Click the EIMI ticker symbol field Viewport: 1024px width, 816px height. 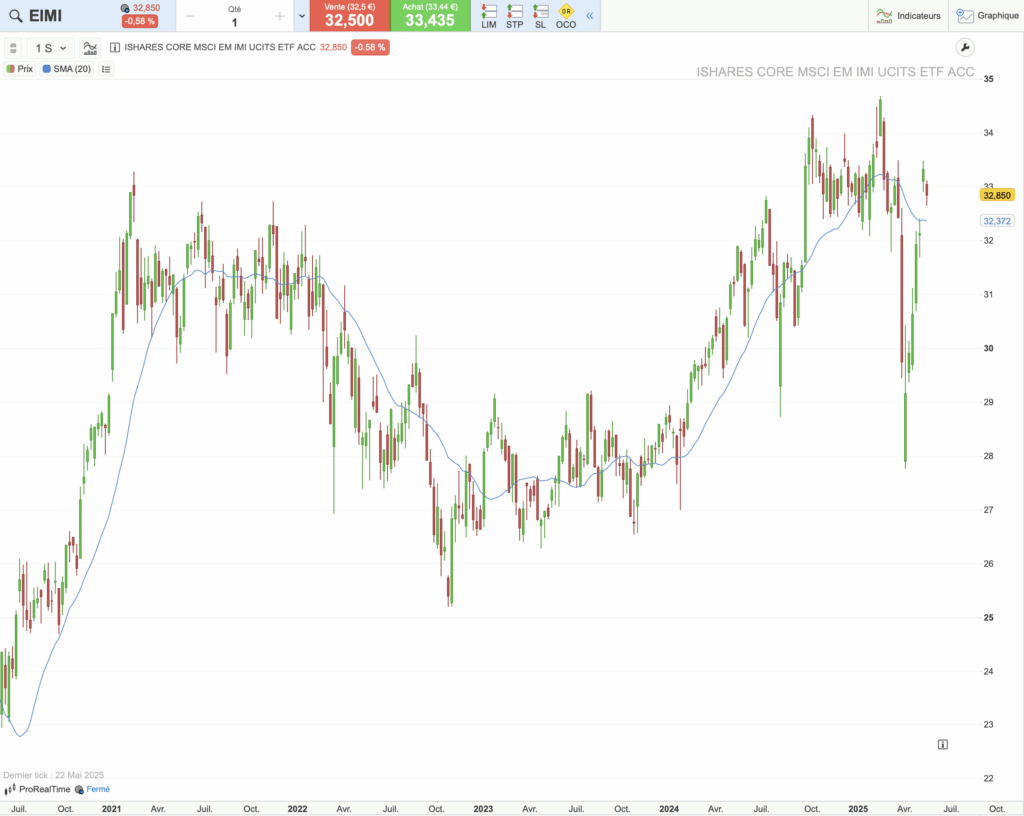click(45, 16)
